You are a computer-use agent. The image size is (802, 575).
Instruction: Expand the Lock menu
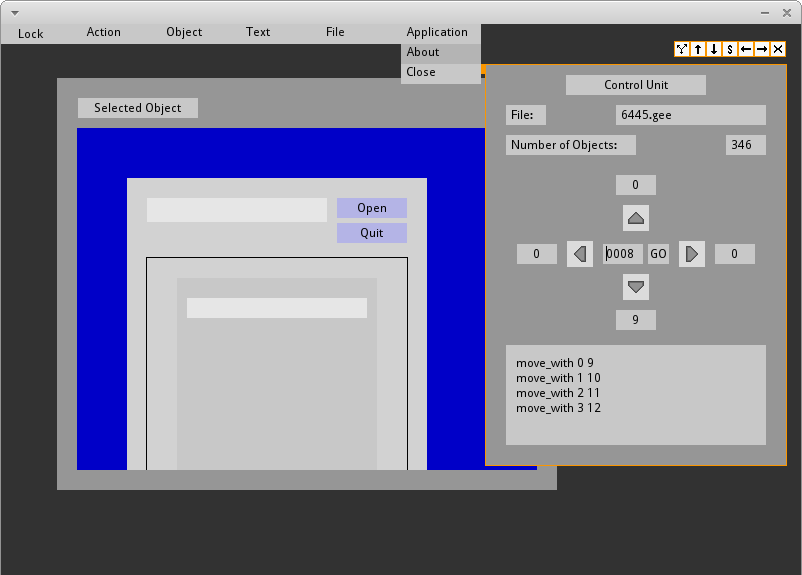(31, 33)
